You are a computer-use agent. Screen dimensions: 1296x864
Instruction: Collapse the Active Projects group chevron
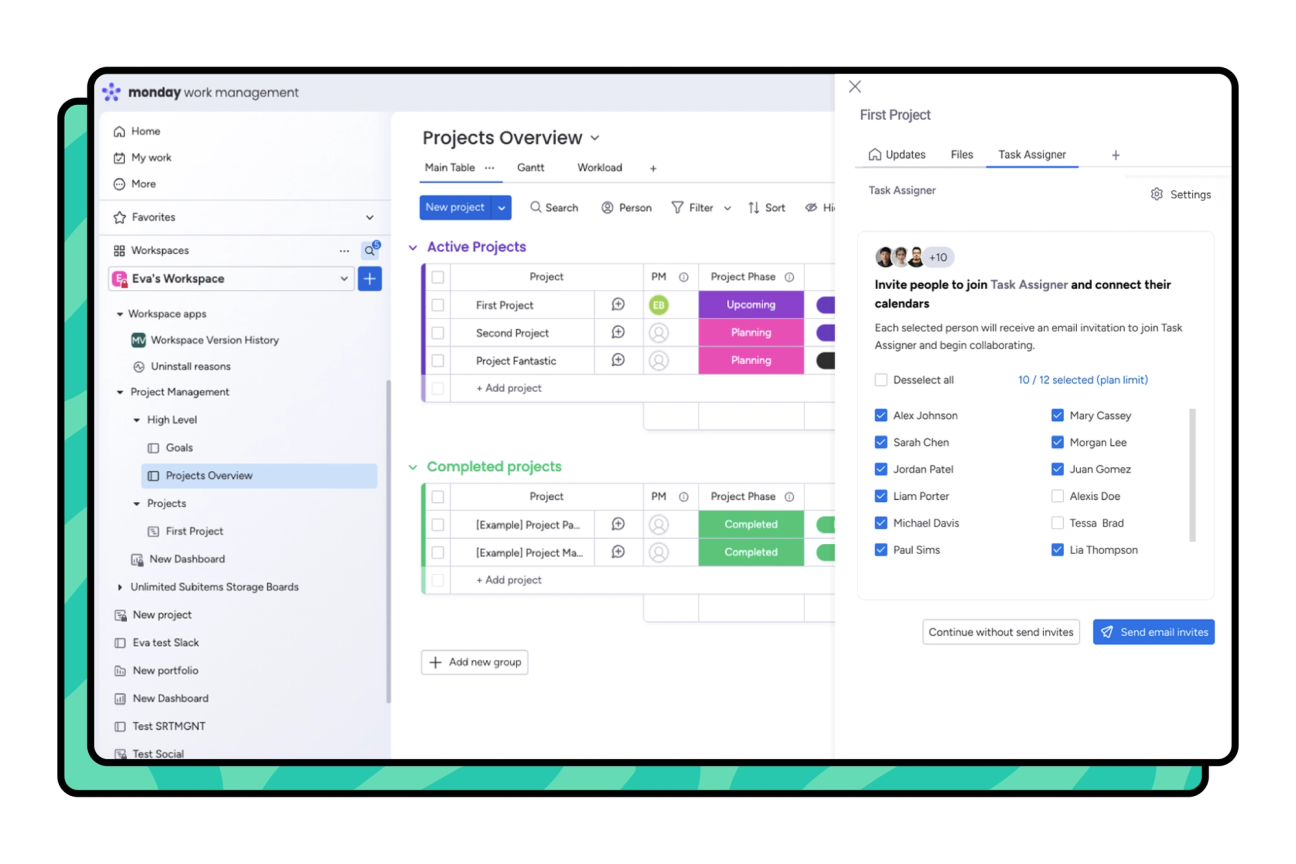pyautogui.click(x=413, y=247)
